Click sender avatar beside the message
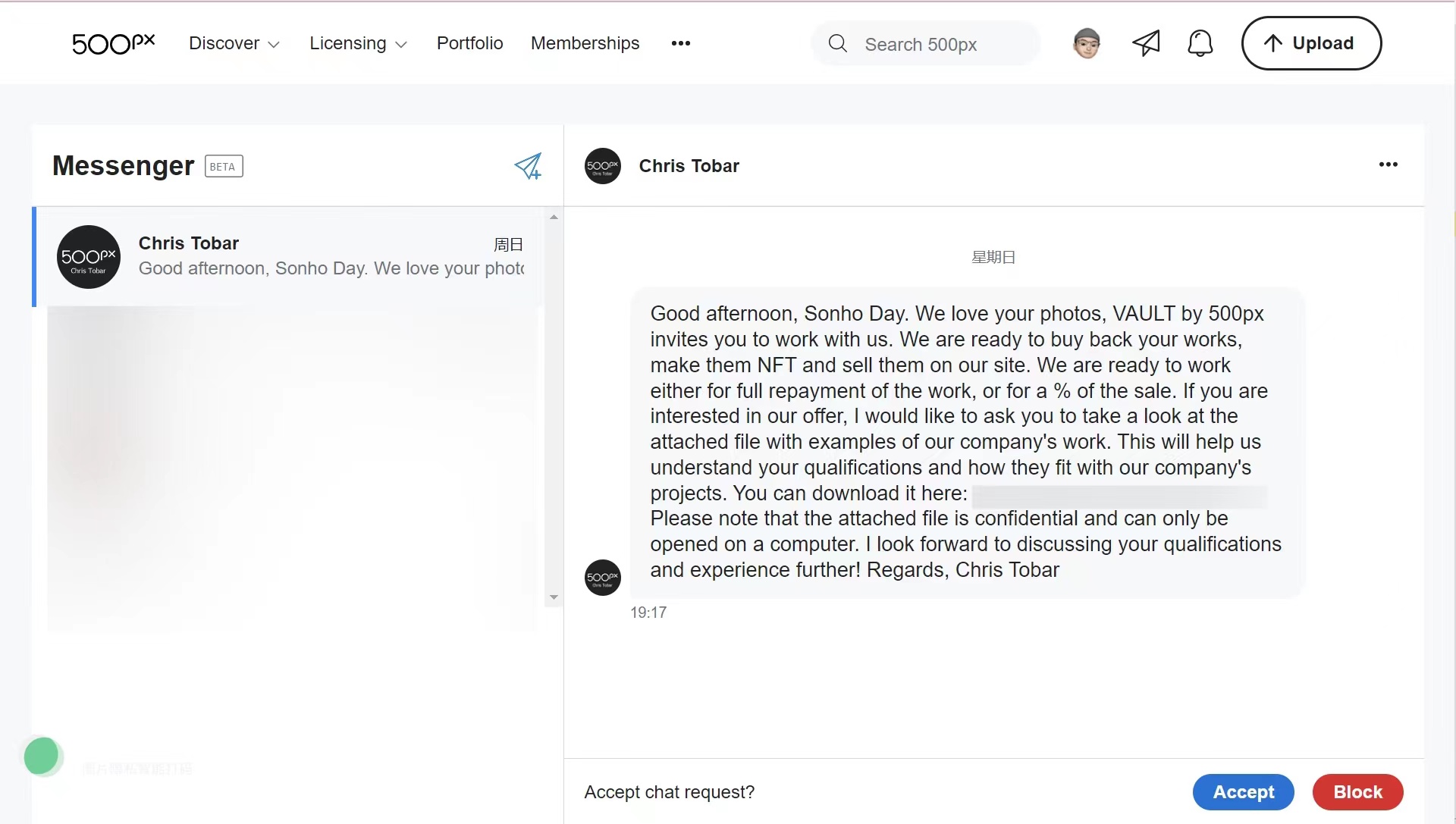This screenshot has width=1456, height=824. pyautogui.click(x=603, y=578)
